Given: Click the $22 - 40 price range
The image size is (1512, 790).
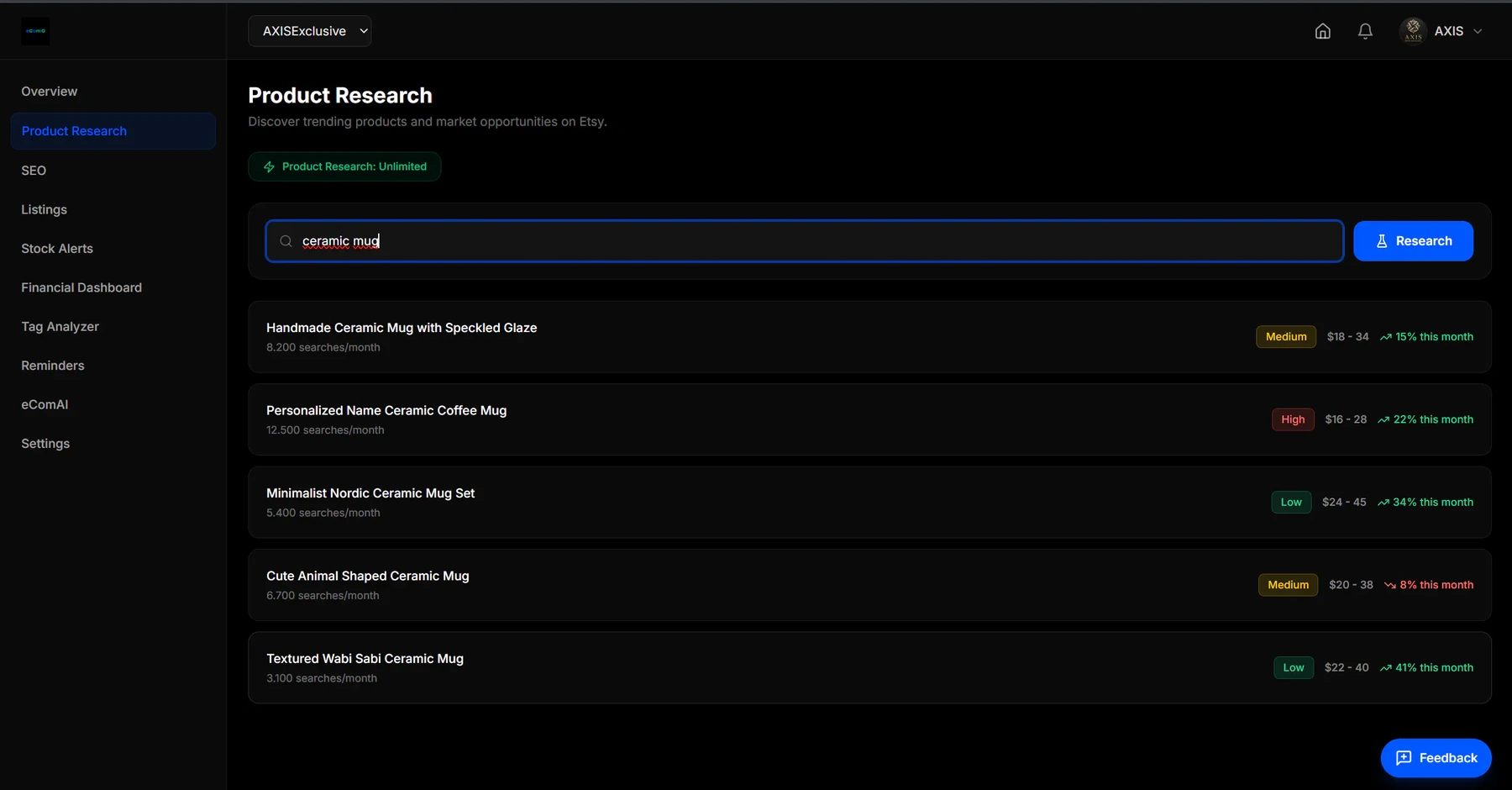Looking at the screenshot, I should tap(1347, 668).
